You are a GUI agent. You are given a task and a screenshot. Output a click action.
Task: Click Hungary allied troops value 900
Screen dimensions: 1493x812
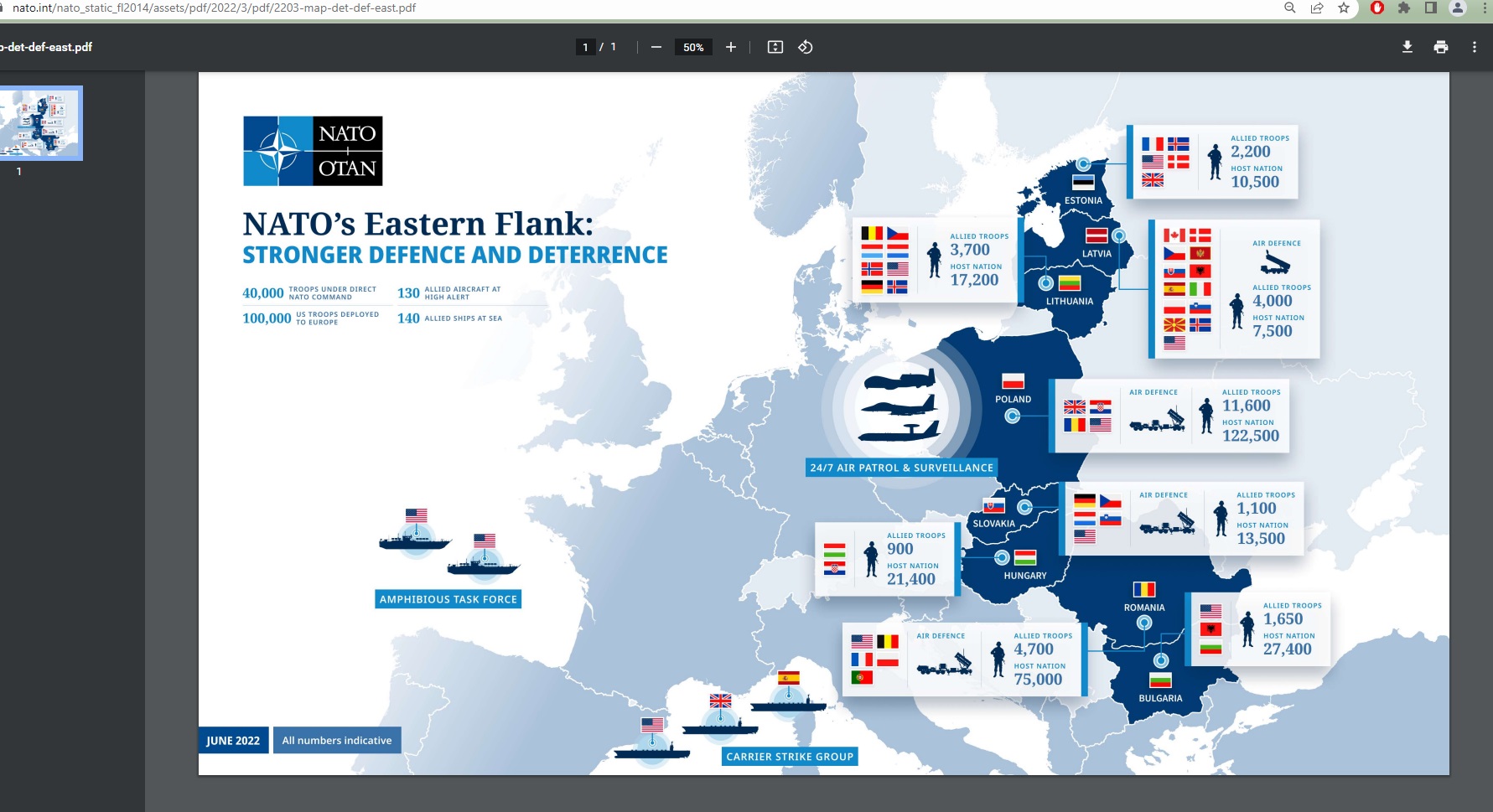pos(900,549)
